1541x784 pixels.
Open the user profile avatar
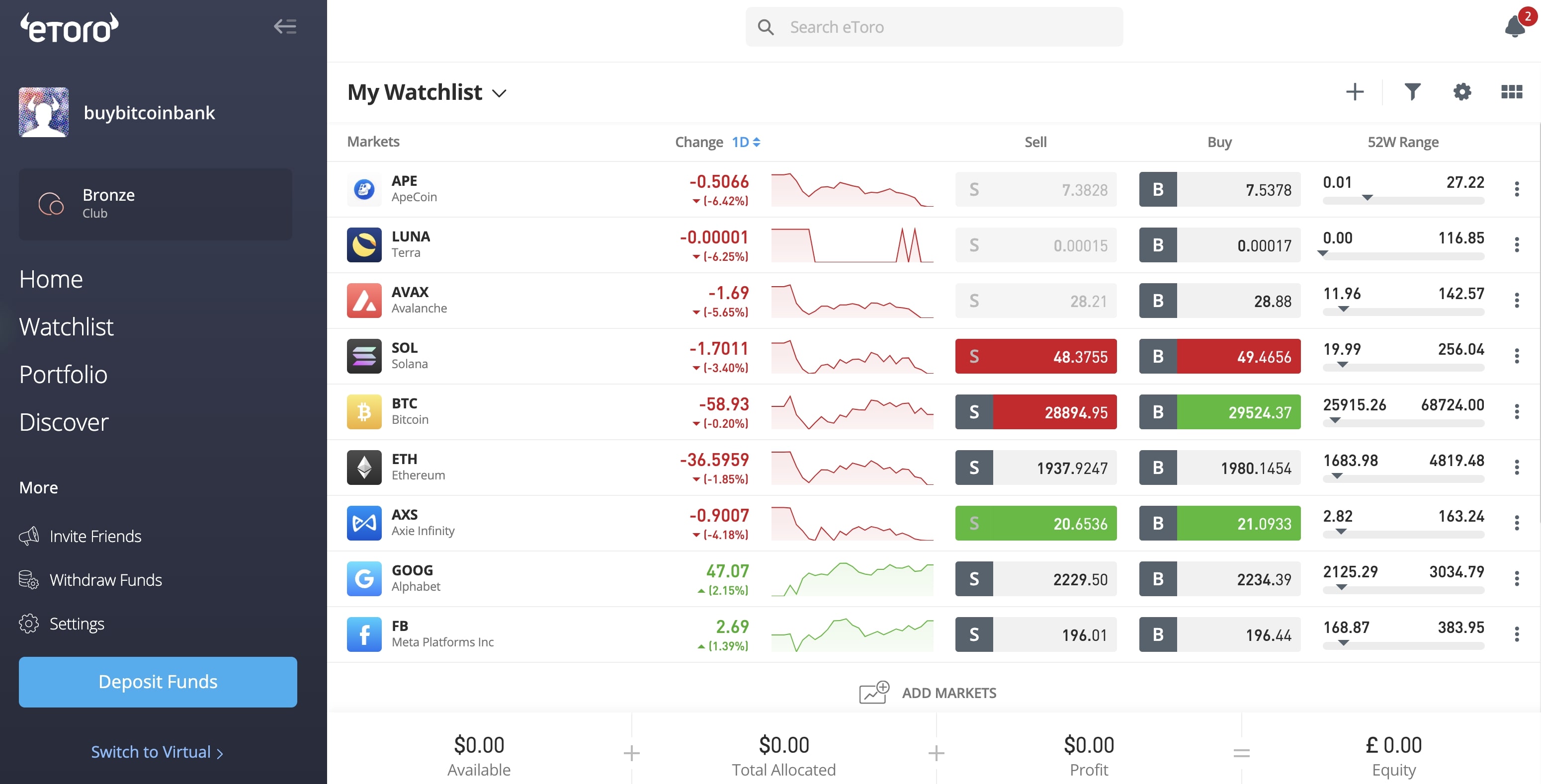click(x=44, y=112)
